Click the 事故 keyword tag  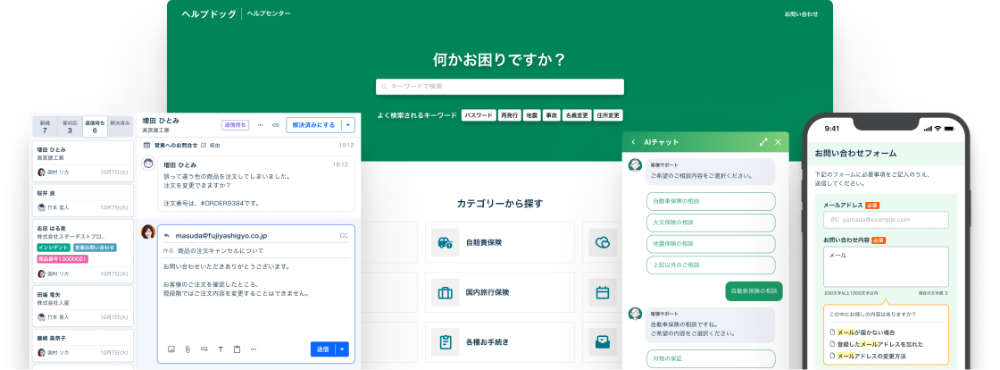[551, 115]
